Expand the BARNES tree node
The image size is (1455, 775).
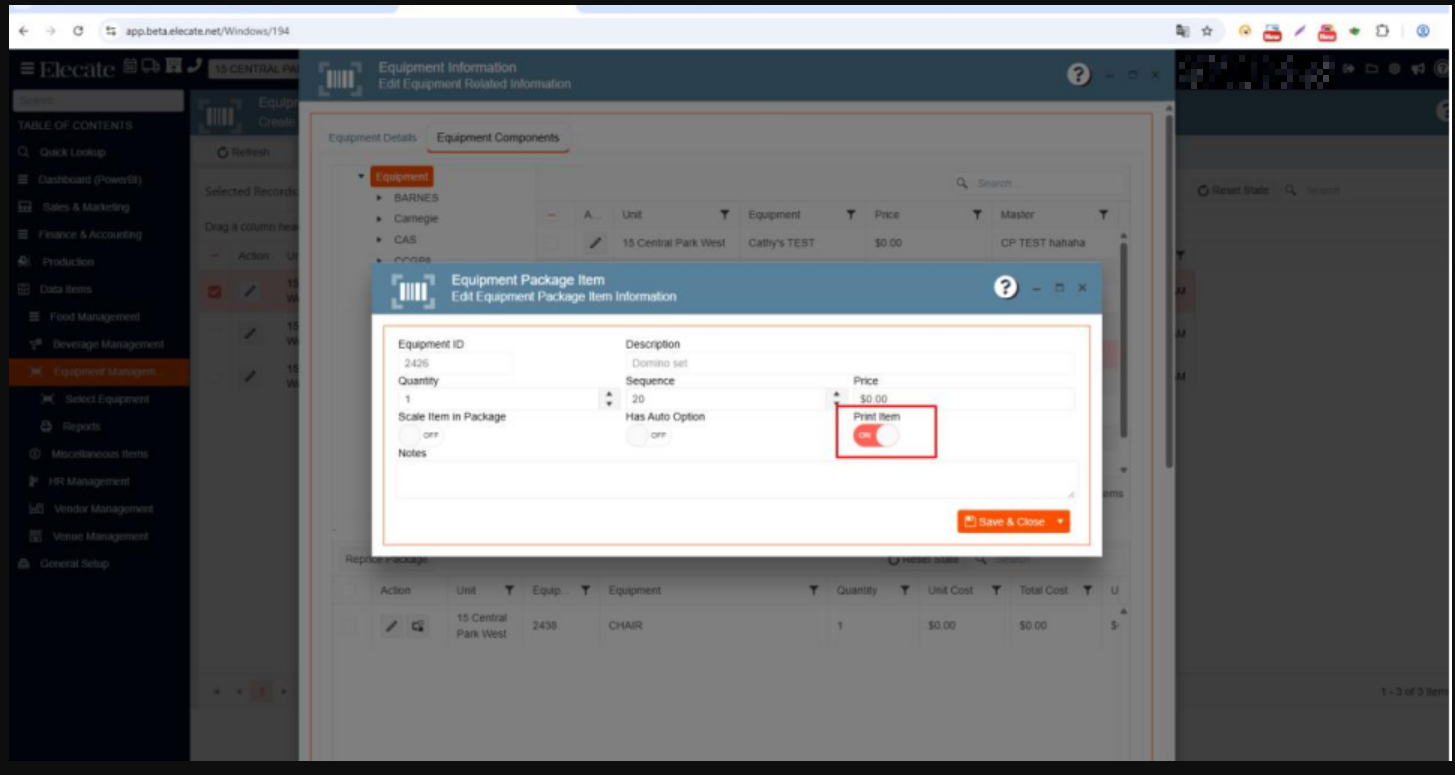click(x=380, y=198)
